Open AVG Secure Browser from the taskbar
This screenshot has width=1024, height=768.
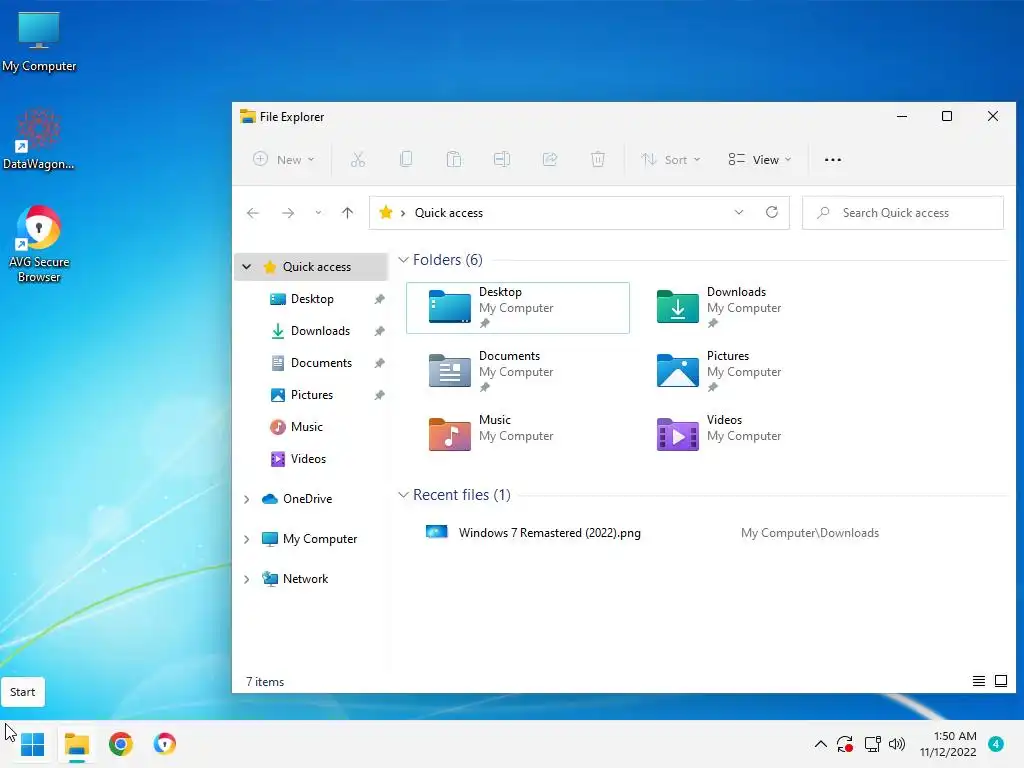click(165, 744)
